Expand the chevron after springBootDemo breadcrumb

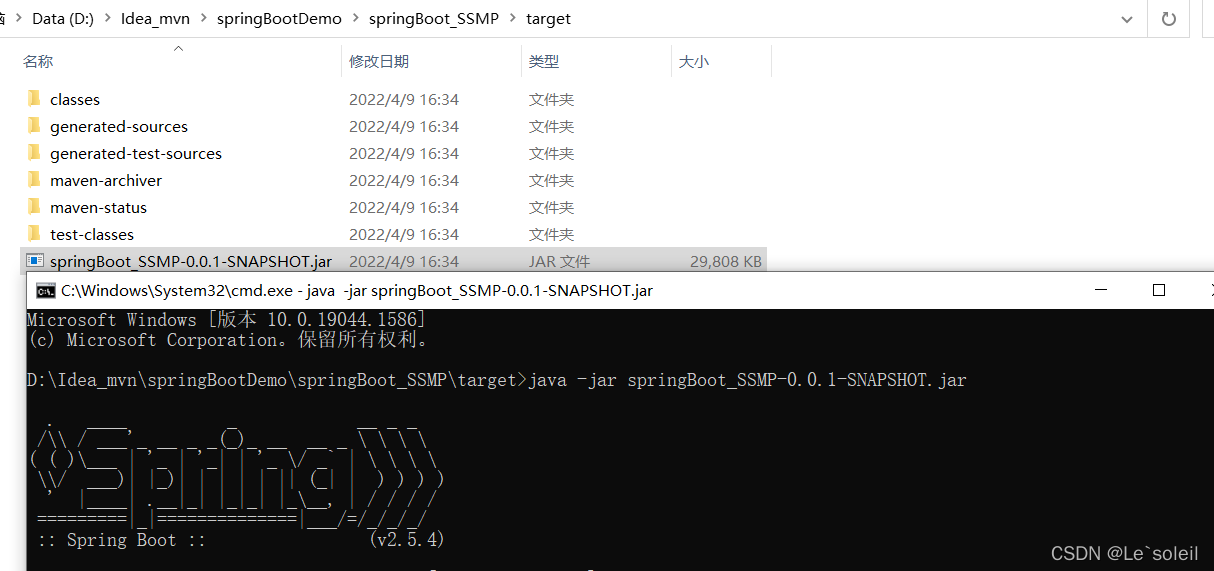pos(354,18)
